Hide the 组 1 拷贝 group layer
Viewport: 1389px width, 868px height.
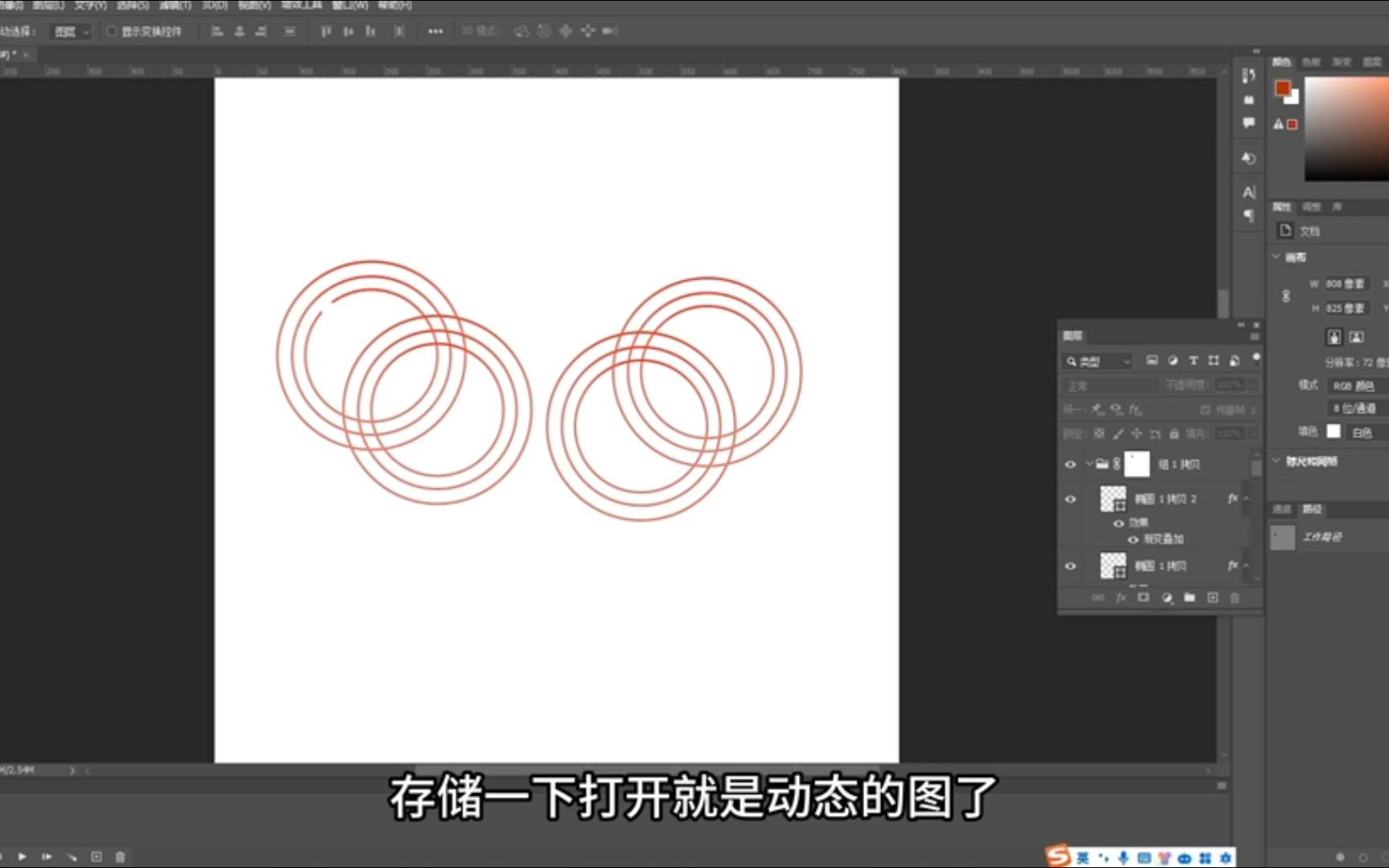point(1071,464)
